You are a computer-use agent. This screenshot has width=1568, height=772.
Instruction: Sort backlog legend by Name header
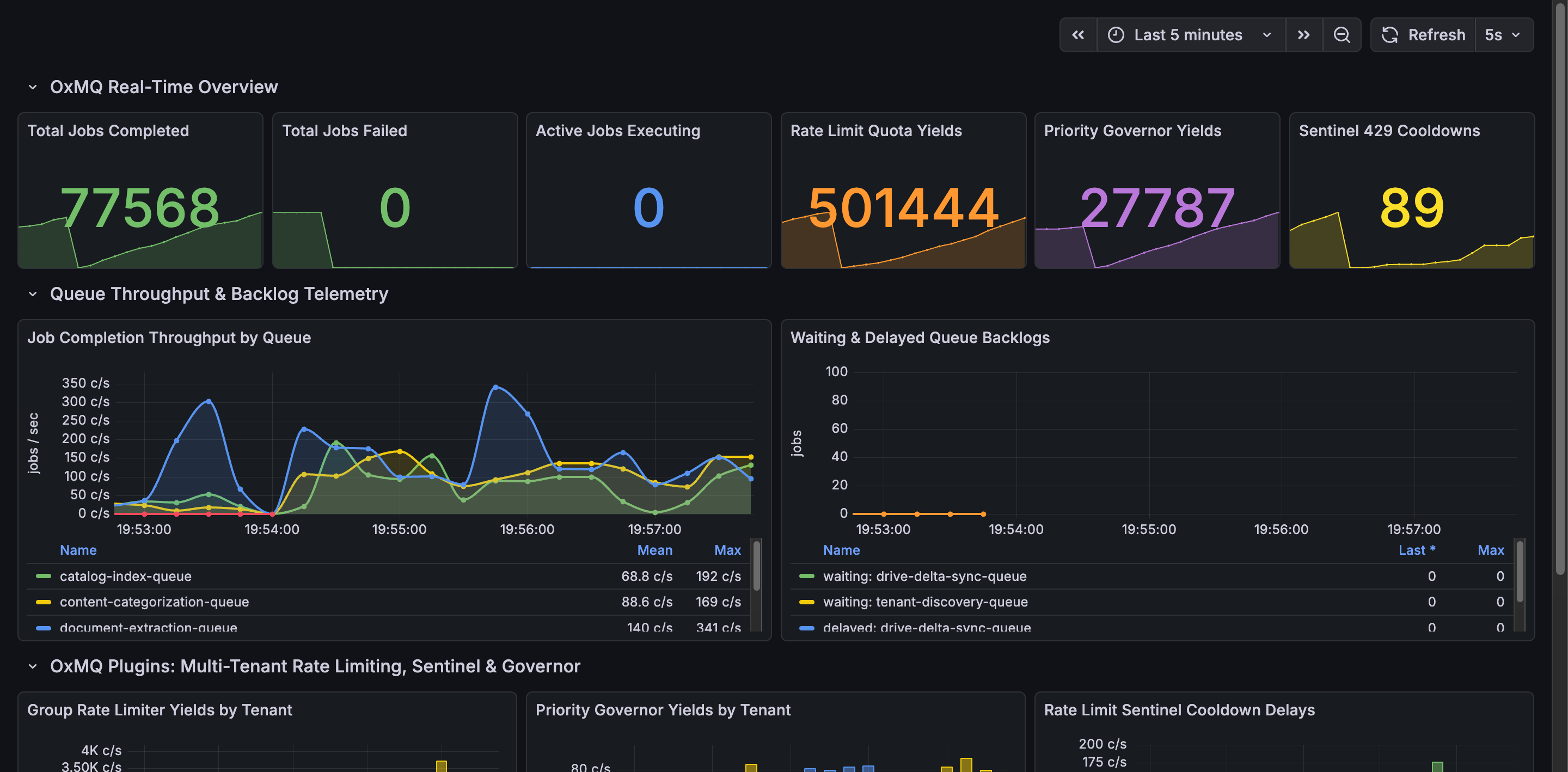tap(841, 550)
